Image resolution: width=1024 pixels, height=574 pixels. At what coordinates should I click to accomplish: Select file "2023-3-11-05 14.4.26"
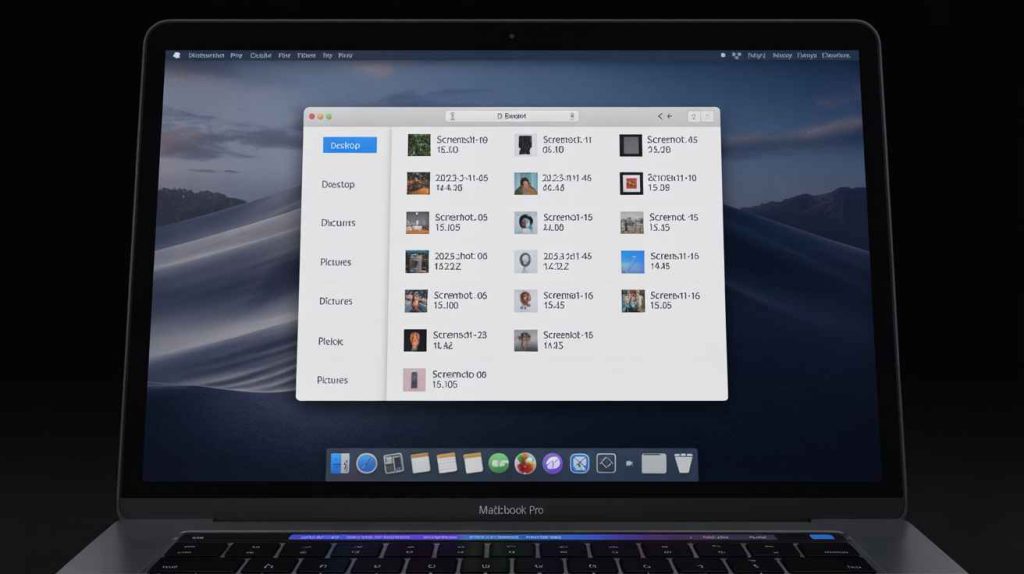coord(447,183)
